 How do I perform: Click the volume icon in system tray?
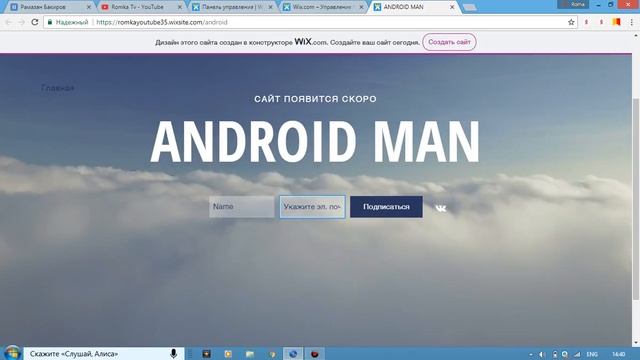click(x=542, y=354)
